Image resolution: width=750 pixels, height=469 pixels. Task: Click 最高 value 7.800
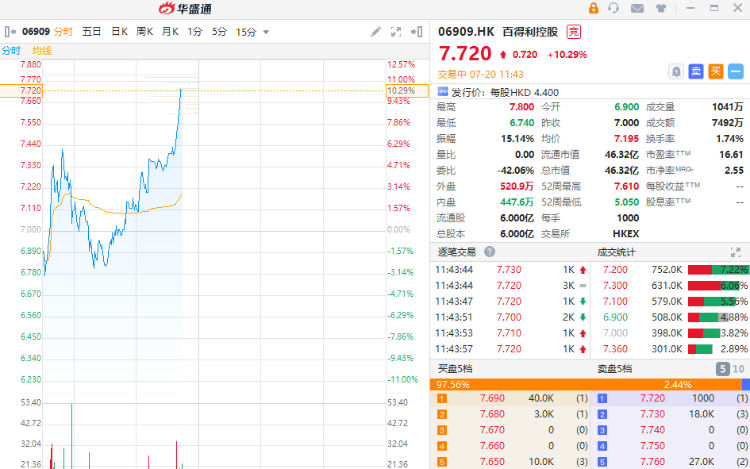(x=521, y=107)
